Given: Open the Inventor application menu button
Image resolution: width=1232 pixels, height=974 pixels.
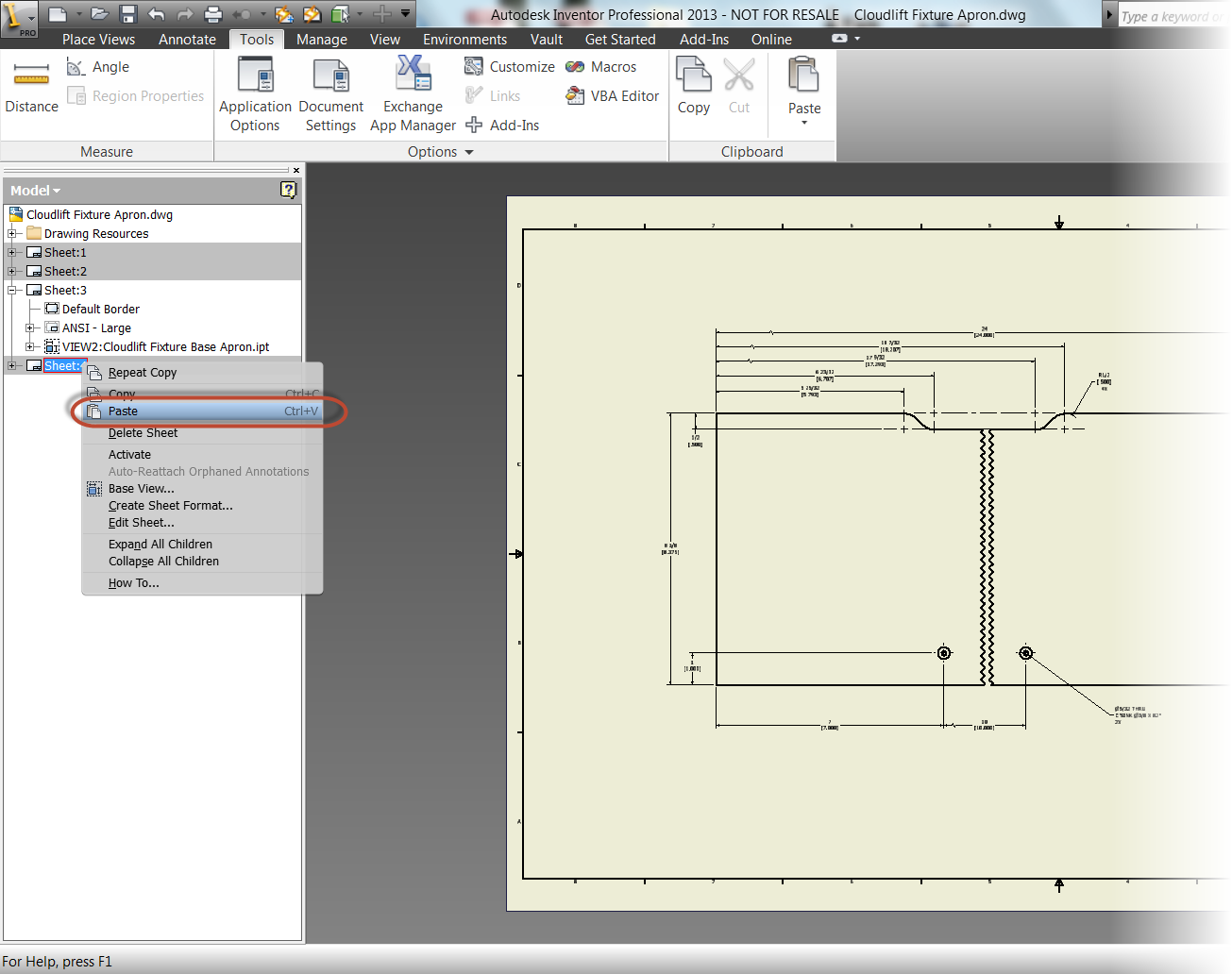Looking at the screenshot, I should [19, 19].
